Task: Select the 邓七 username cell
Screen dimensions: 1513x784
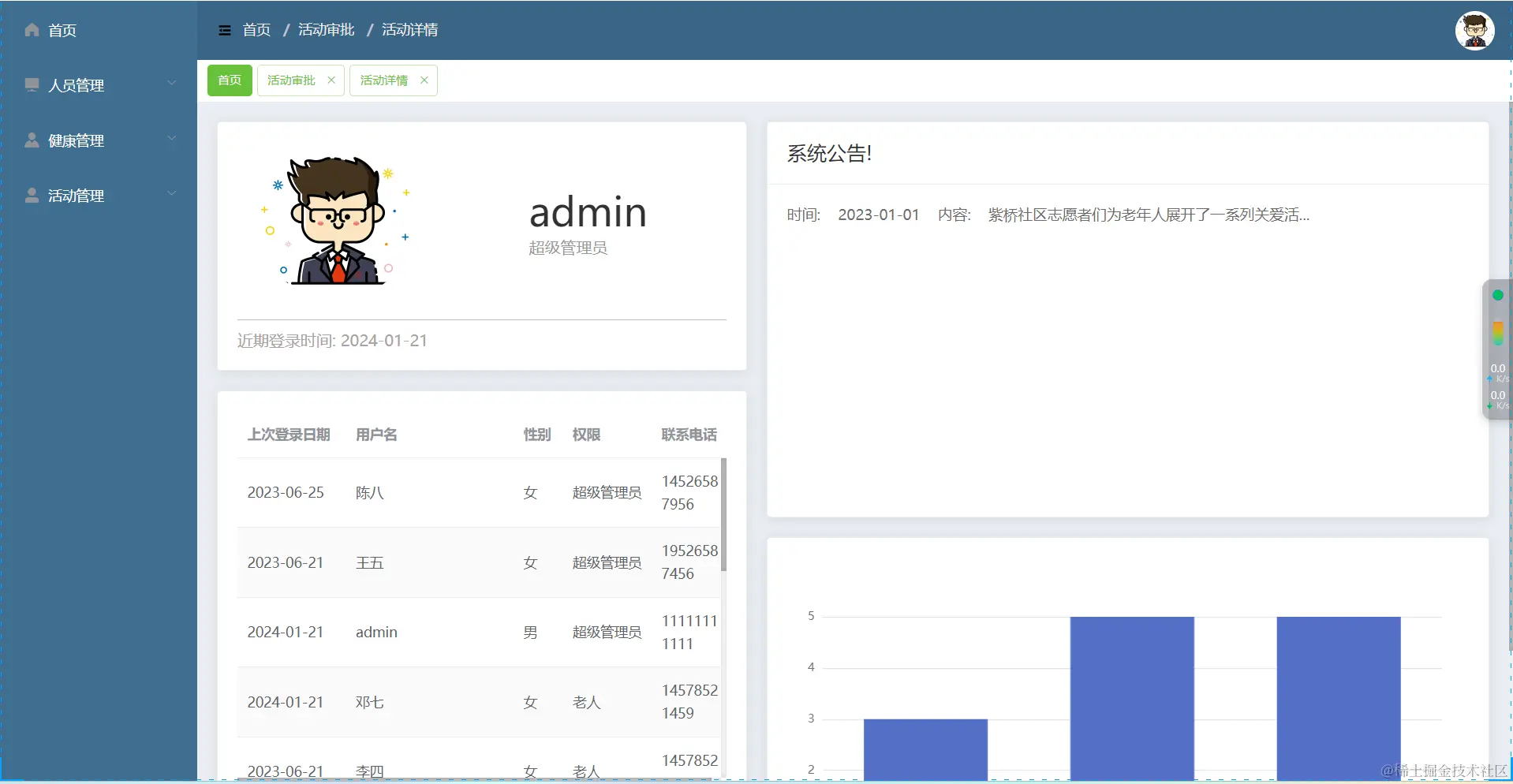Action: [x=370, y=702]
